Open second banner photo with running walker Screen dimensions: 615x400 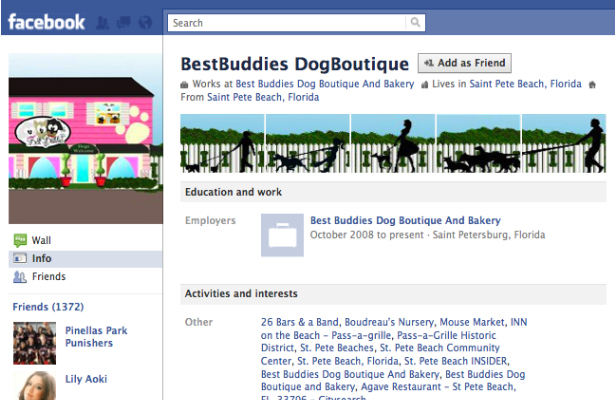point(308,144)
